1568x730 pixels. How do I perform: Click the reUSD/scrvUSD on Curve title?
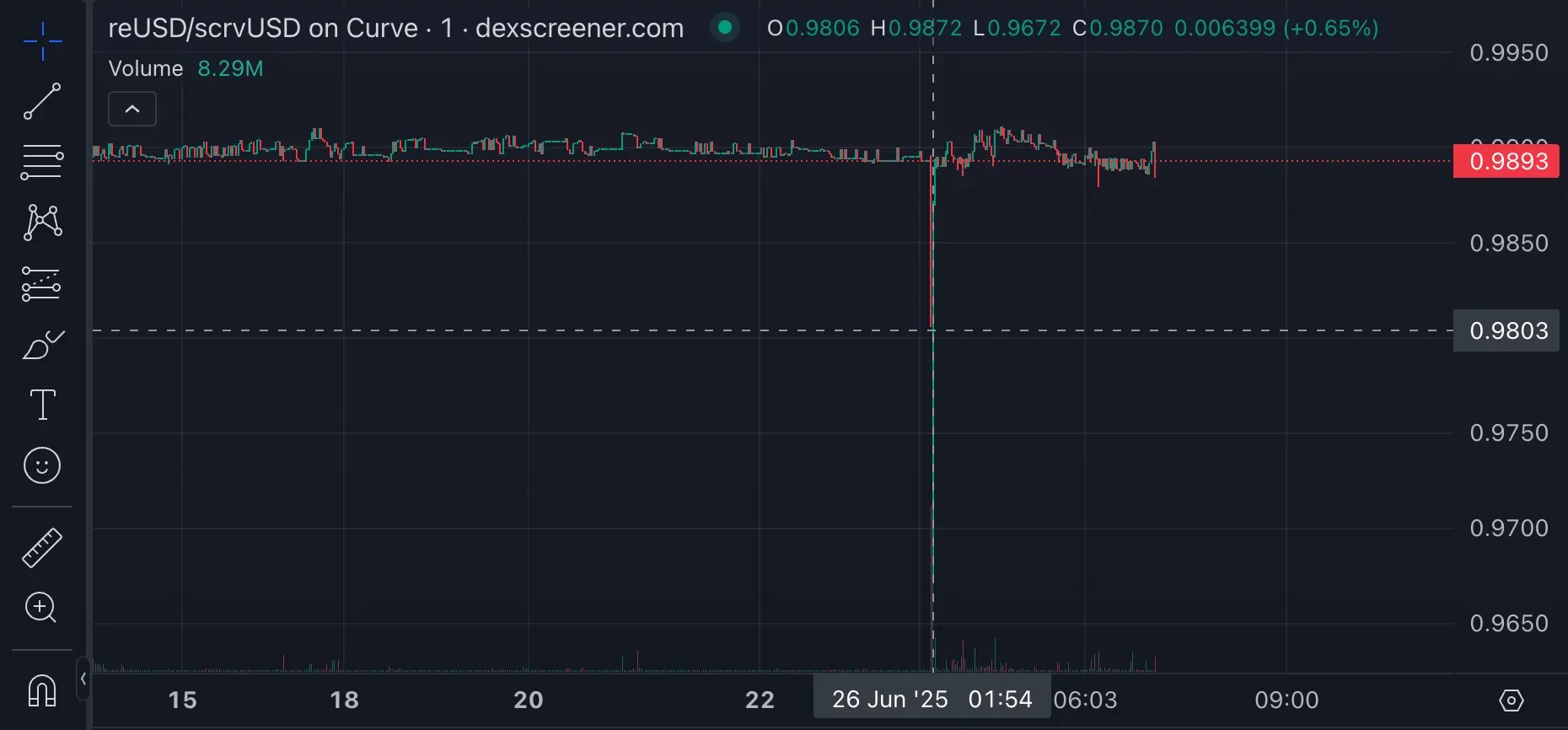[x=263, y=28]
